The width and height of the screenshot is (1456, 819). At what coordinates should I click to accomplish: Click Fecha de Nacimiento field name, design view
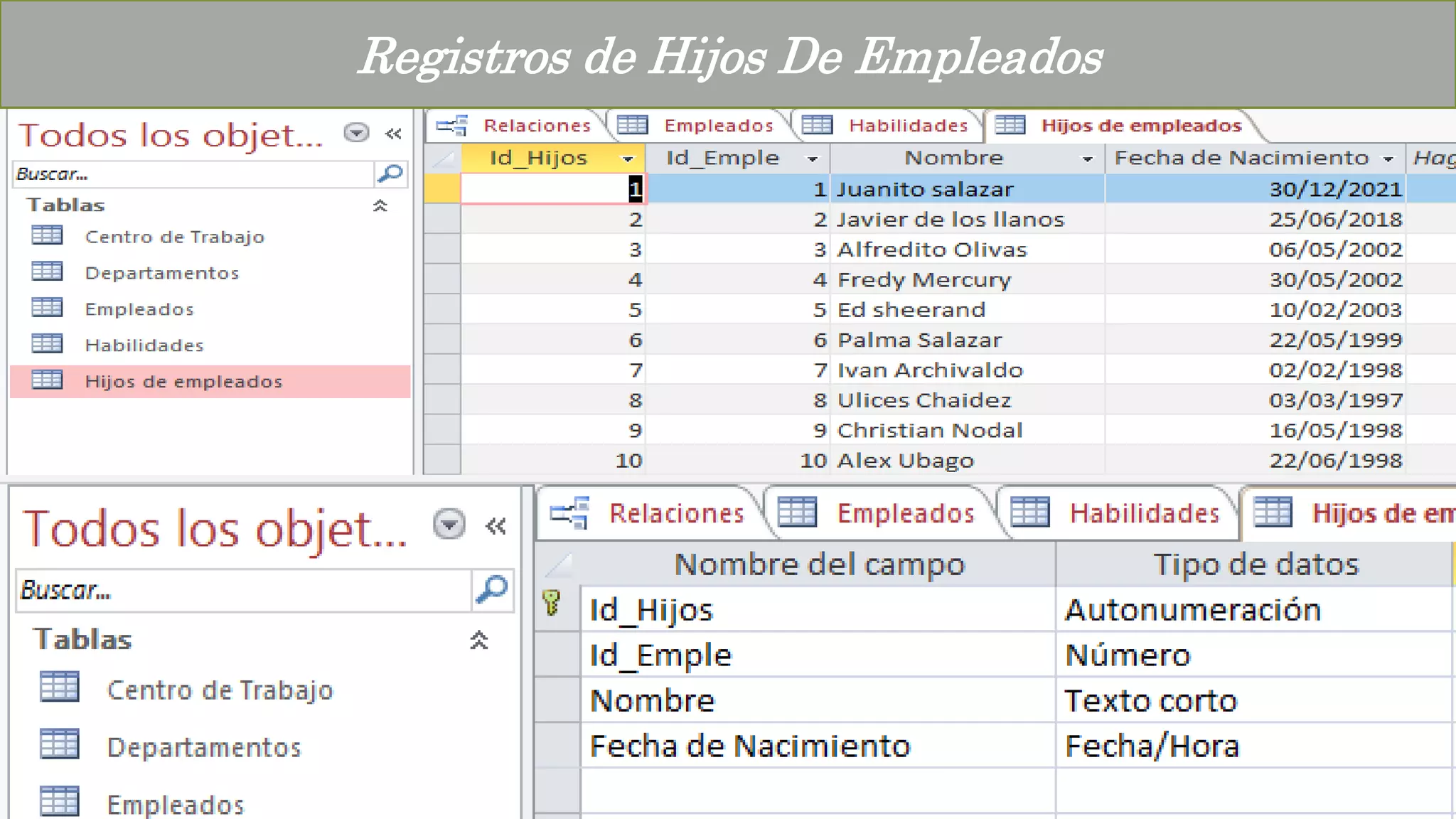(x=818, y=746)
